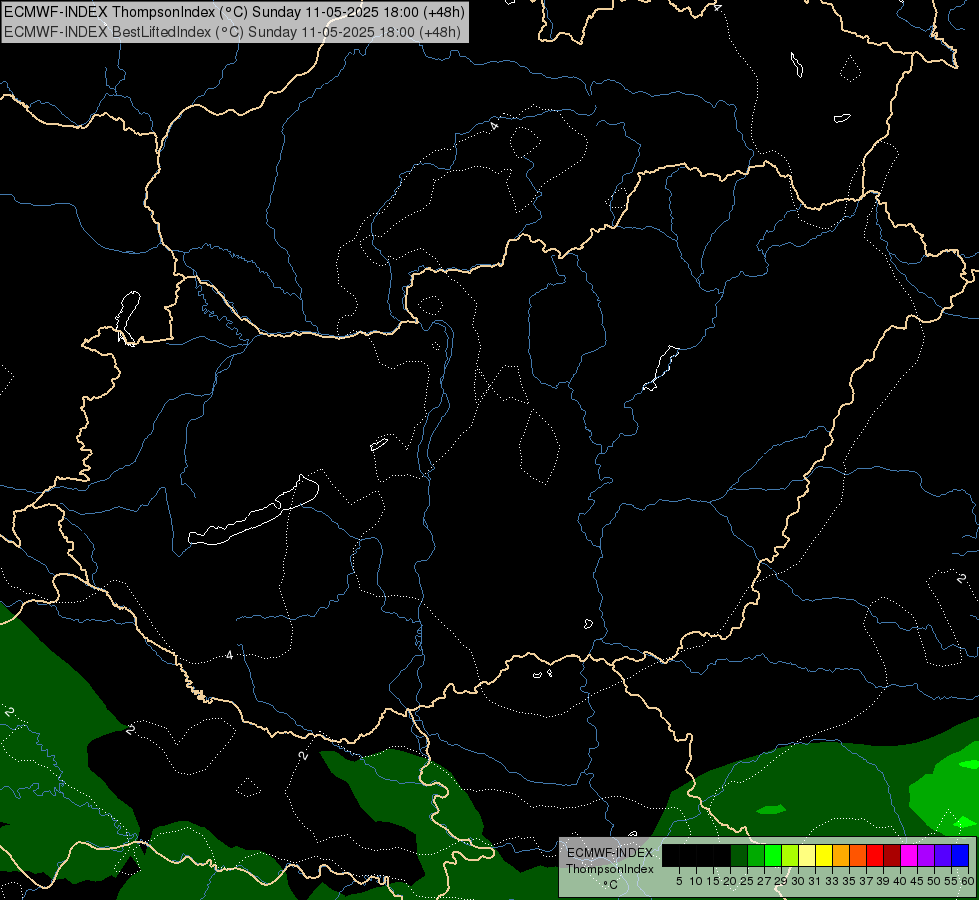This screenshot has height=900, width=979.
Task: Click the elongated white lake outline on map
Action: pos(253,511)
